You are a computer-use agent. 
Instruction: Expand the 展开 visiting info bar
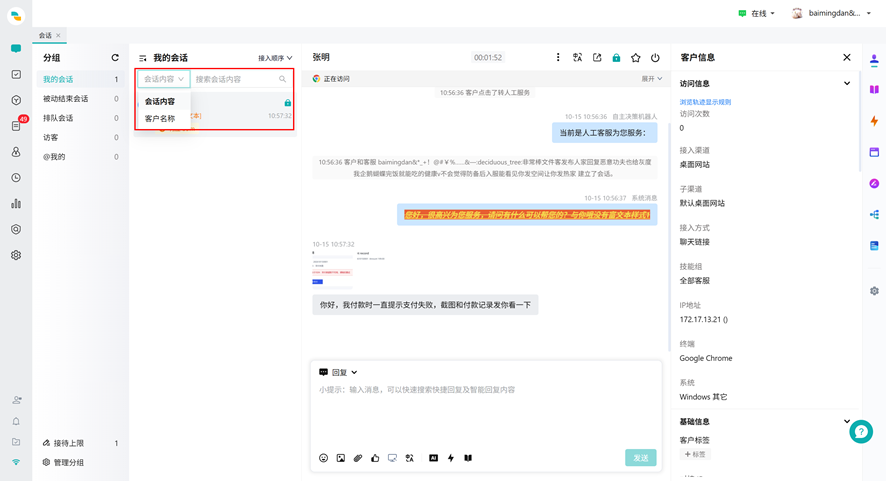click(652, 79)
